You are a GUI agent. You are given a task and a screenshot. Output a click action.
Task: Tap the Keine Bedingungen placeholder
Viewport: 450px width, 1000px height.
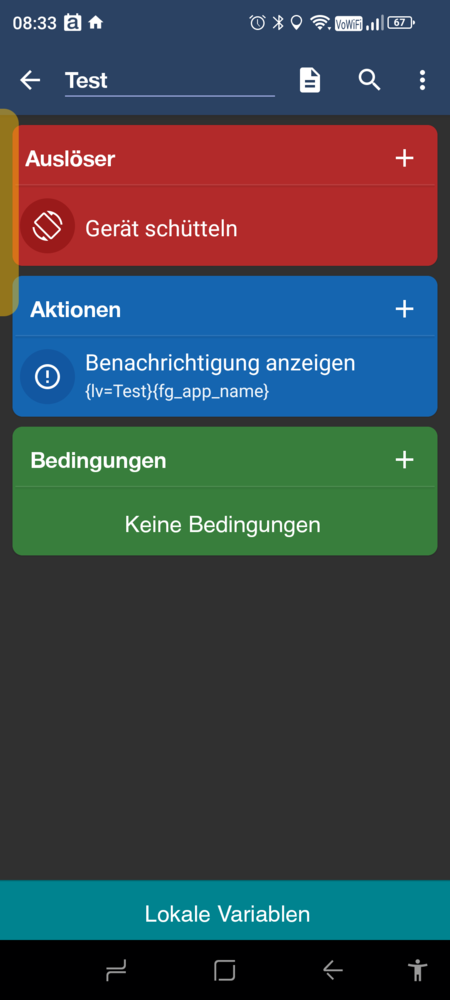(222, 525)
